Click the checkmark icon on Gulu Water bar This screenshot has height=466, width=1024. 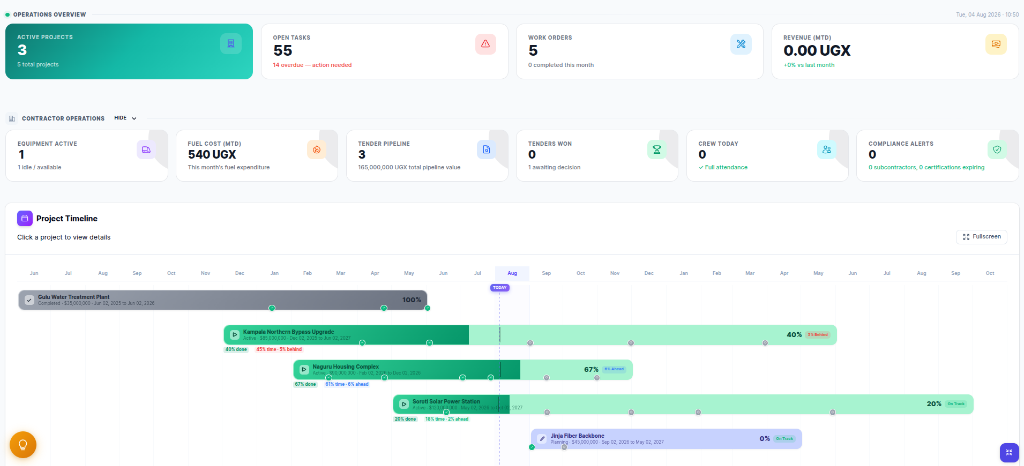point(29,300)
